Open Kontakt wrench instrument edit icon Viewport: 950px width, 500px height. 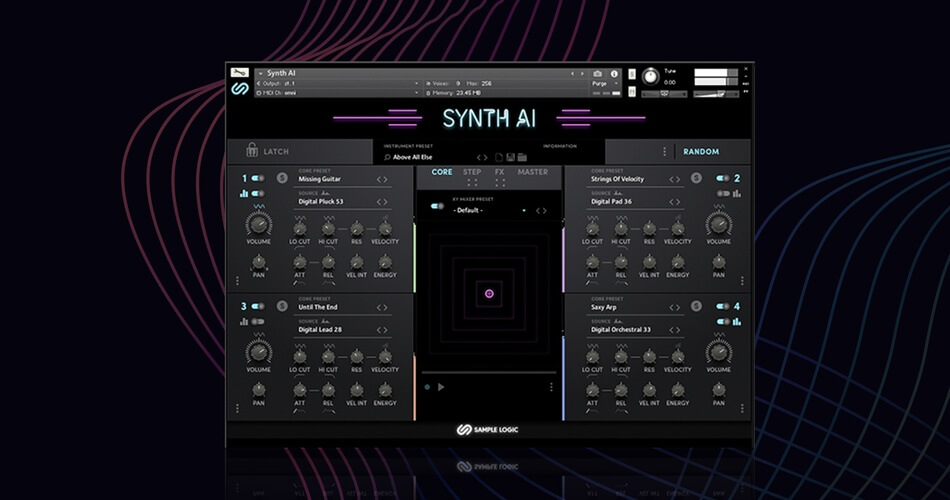(x=239, y=73)
